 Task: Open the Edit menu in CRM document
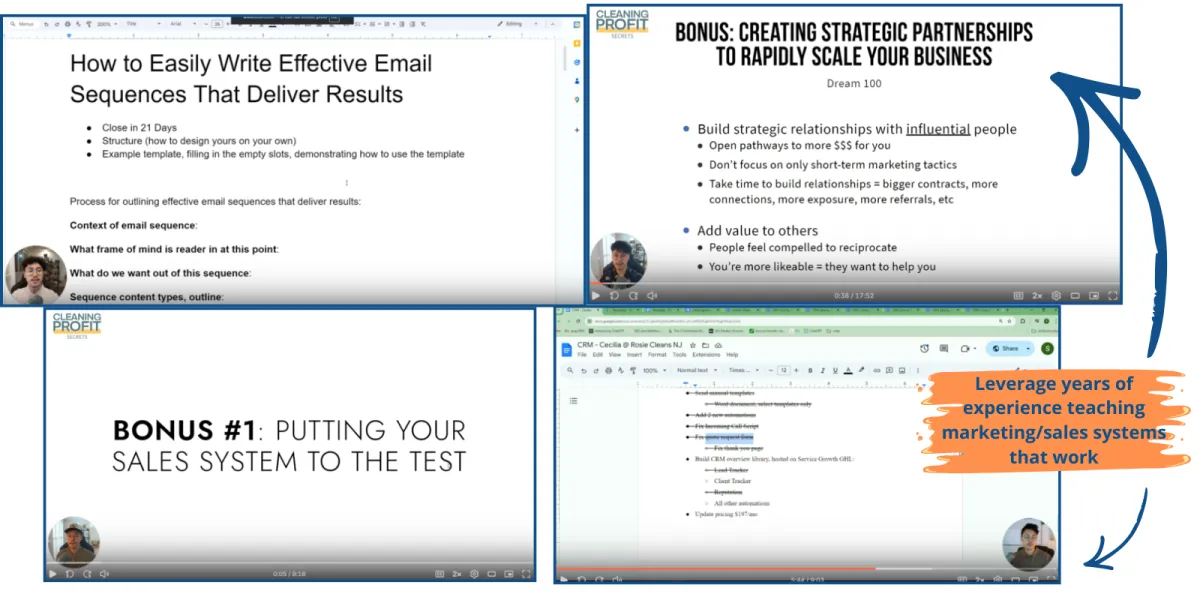[597, 355]
